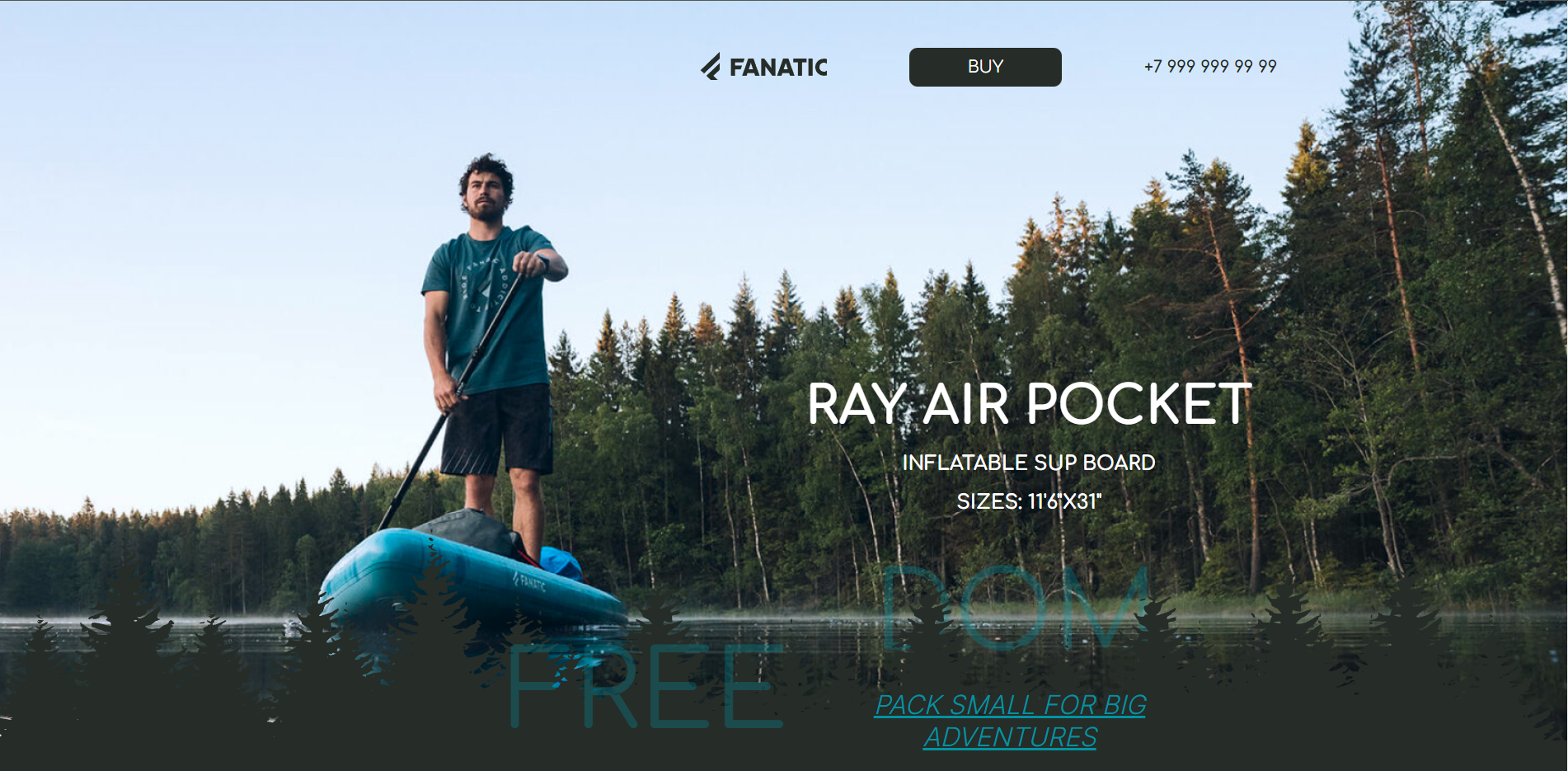Click the smartwatch on the man's wrist
Screen dimensions: 1568x771
click(x=544, y=262)
